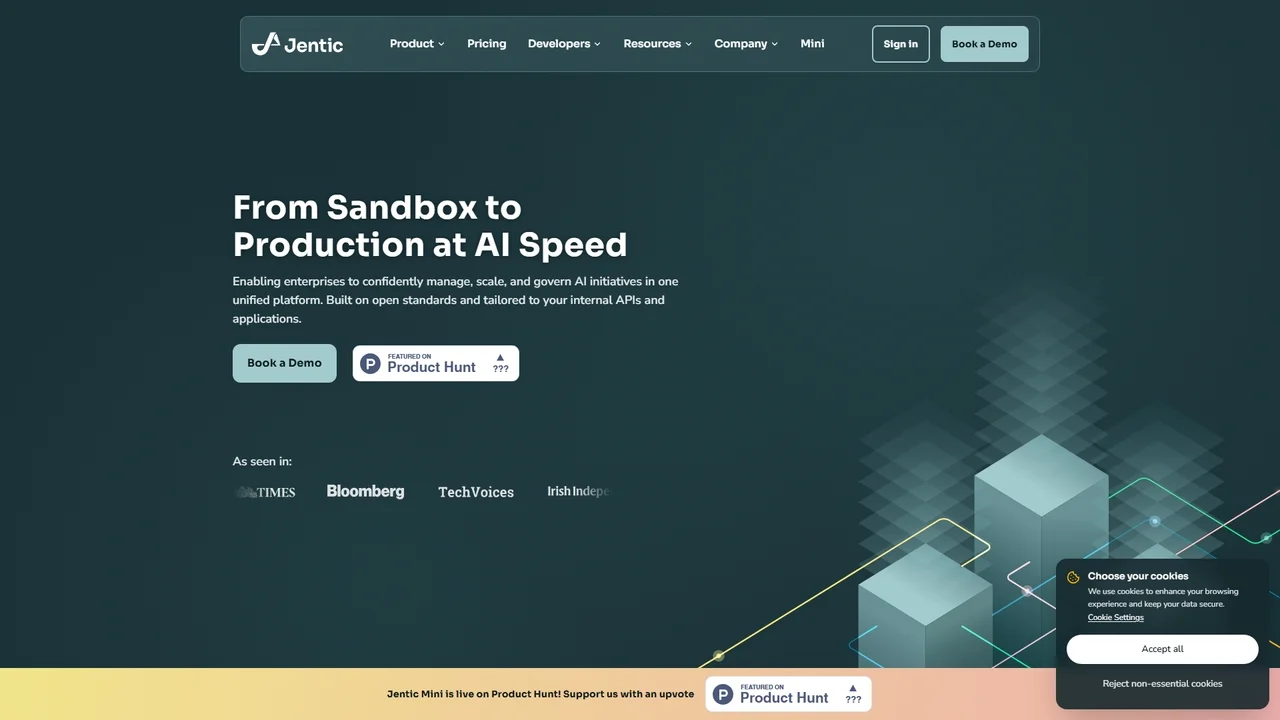Screen dimensions: 1280x720
Task: Click the Product Hunt badge in bottom banner
Action: [x=788, y=694]
